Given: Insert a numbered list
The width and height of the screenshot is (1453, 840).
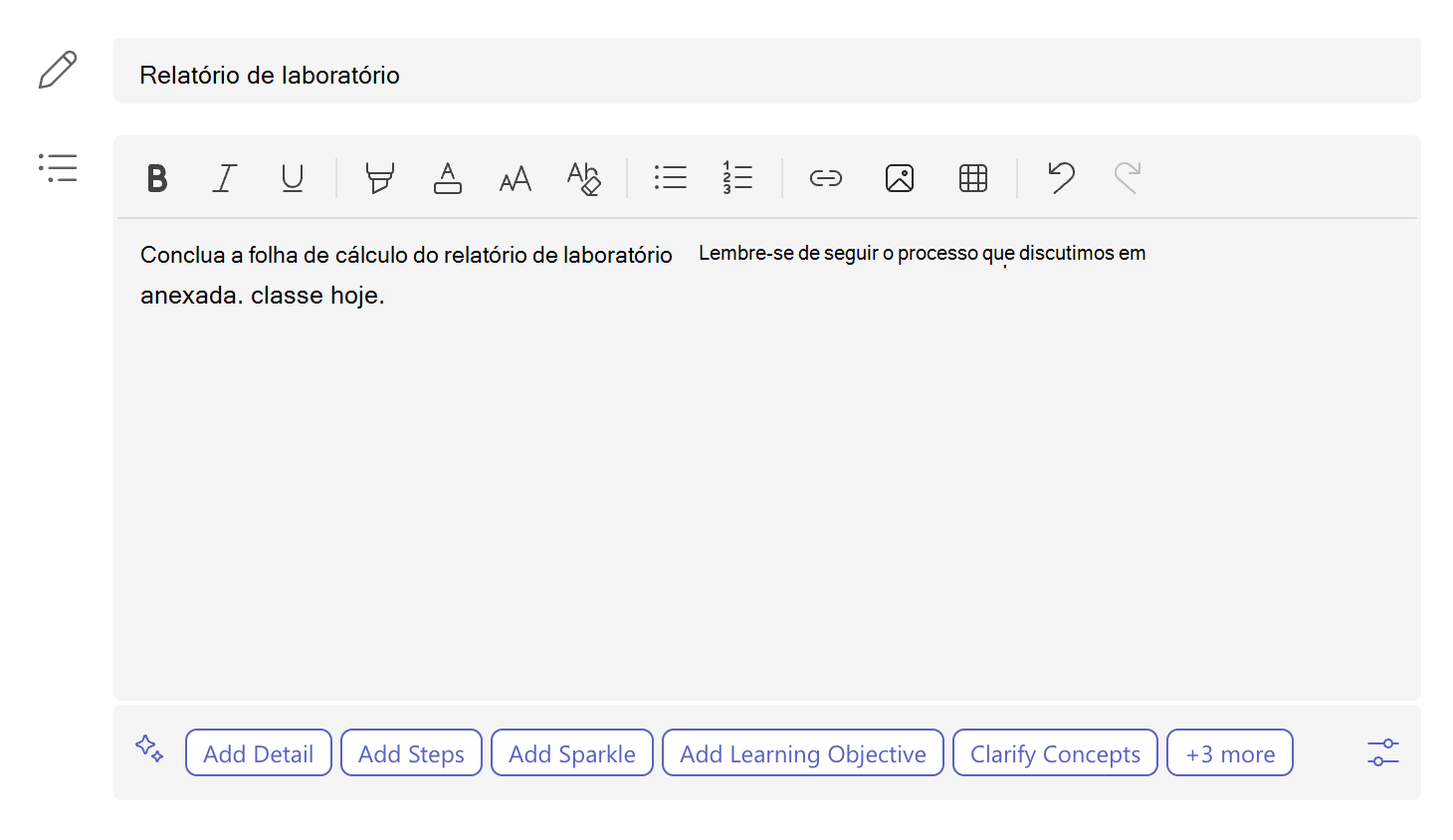Looking at the screenshot, I should 737,178.
